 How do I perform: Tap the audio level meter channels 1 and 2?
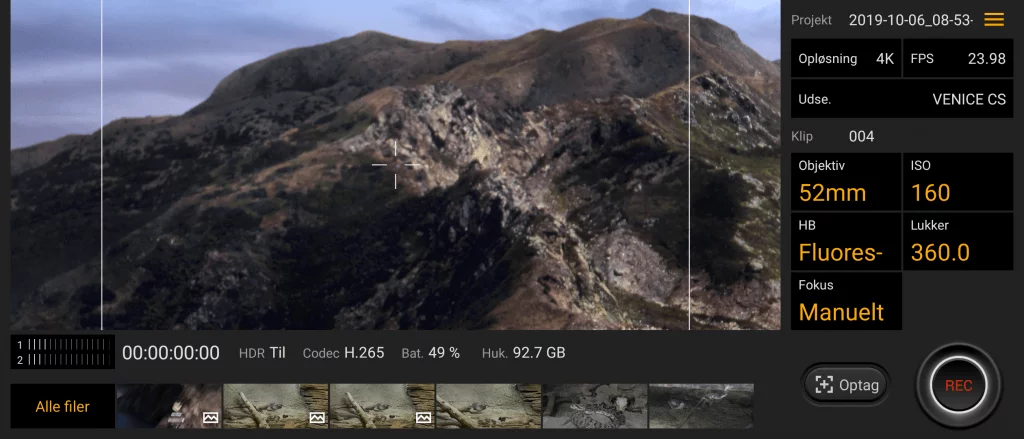[x=63, y=352]
